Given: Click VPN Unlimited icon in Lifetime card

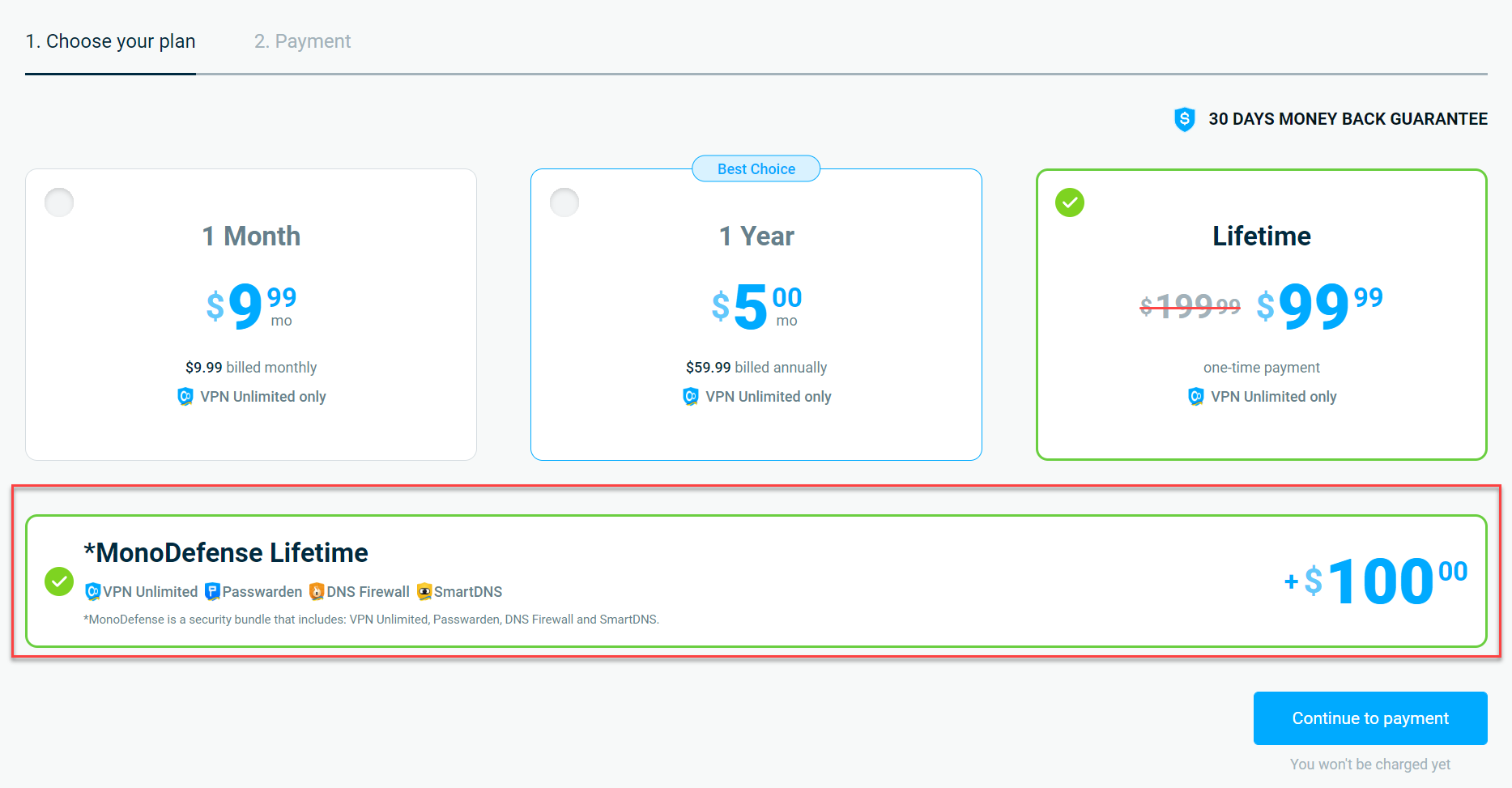Looking at the screenshot, I should click(x=1196, y=396).
